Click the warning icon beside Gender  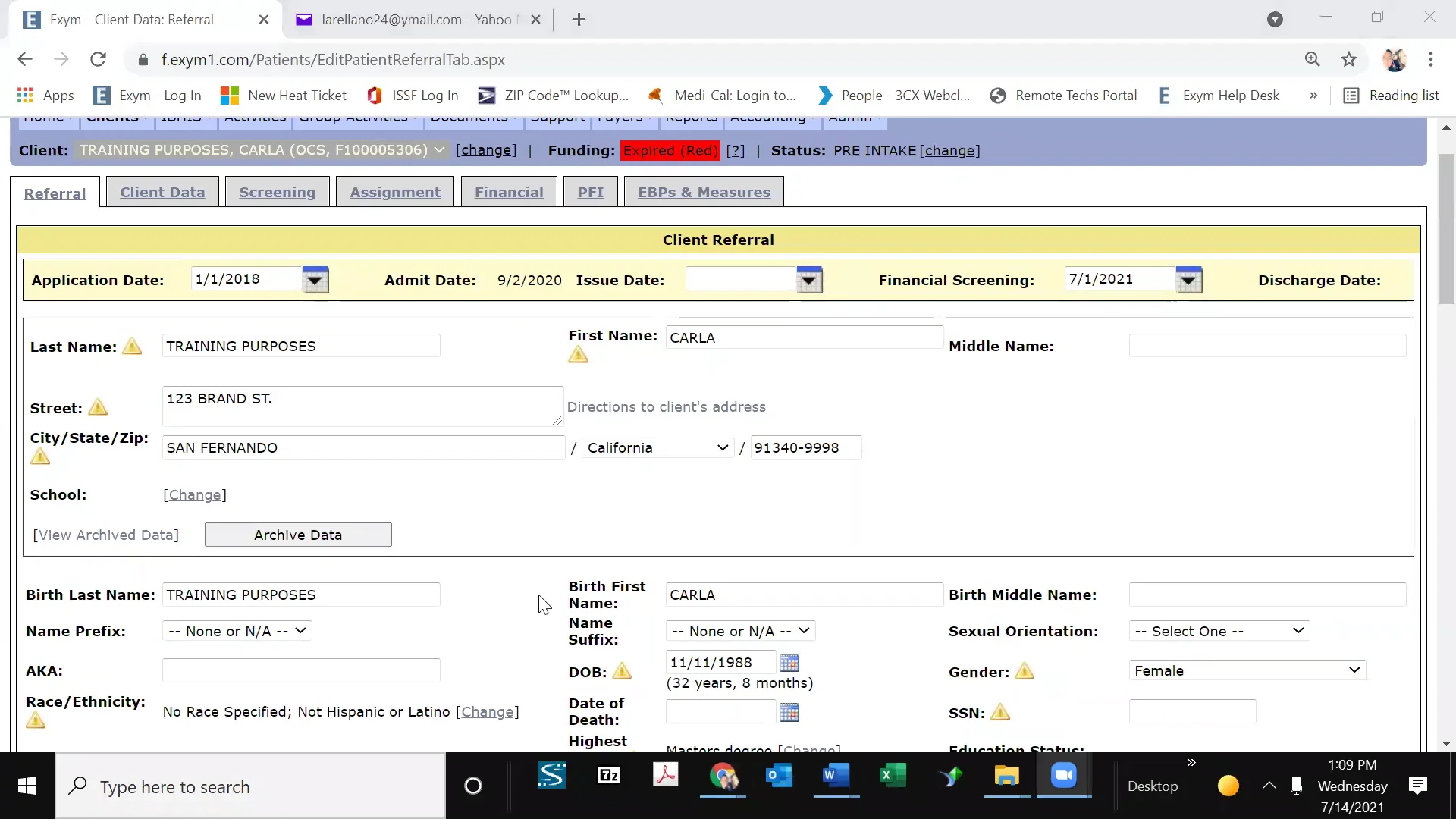tap(1025, 670)
